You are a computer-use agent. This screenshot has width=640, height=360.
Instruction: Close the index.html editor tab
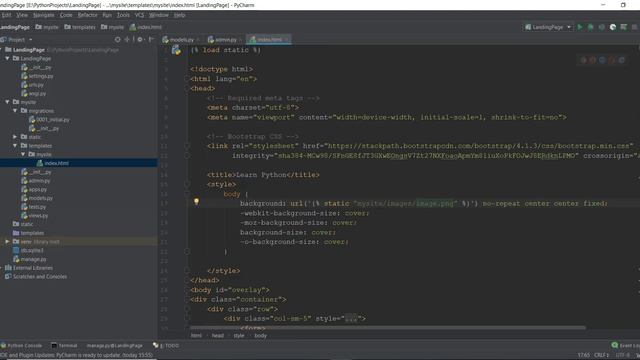(x=287, y=40)
